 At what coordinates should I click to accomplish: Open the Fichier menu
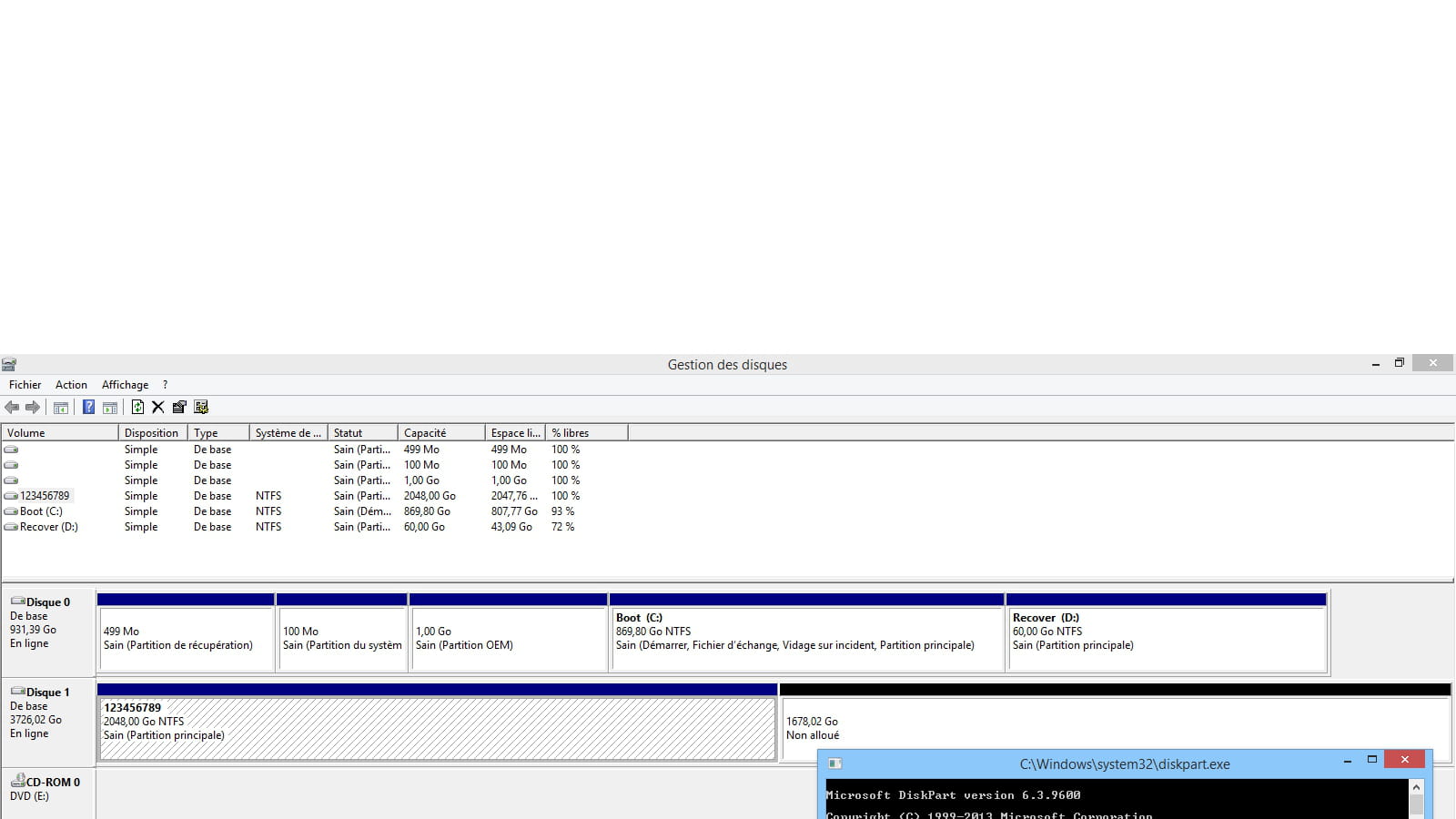click(25, 385)
